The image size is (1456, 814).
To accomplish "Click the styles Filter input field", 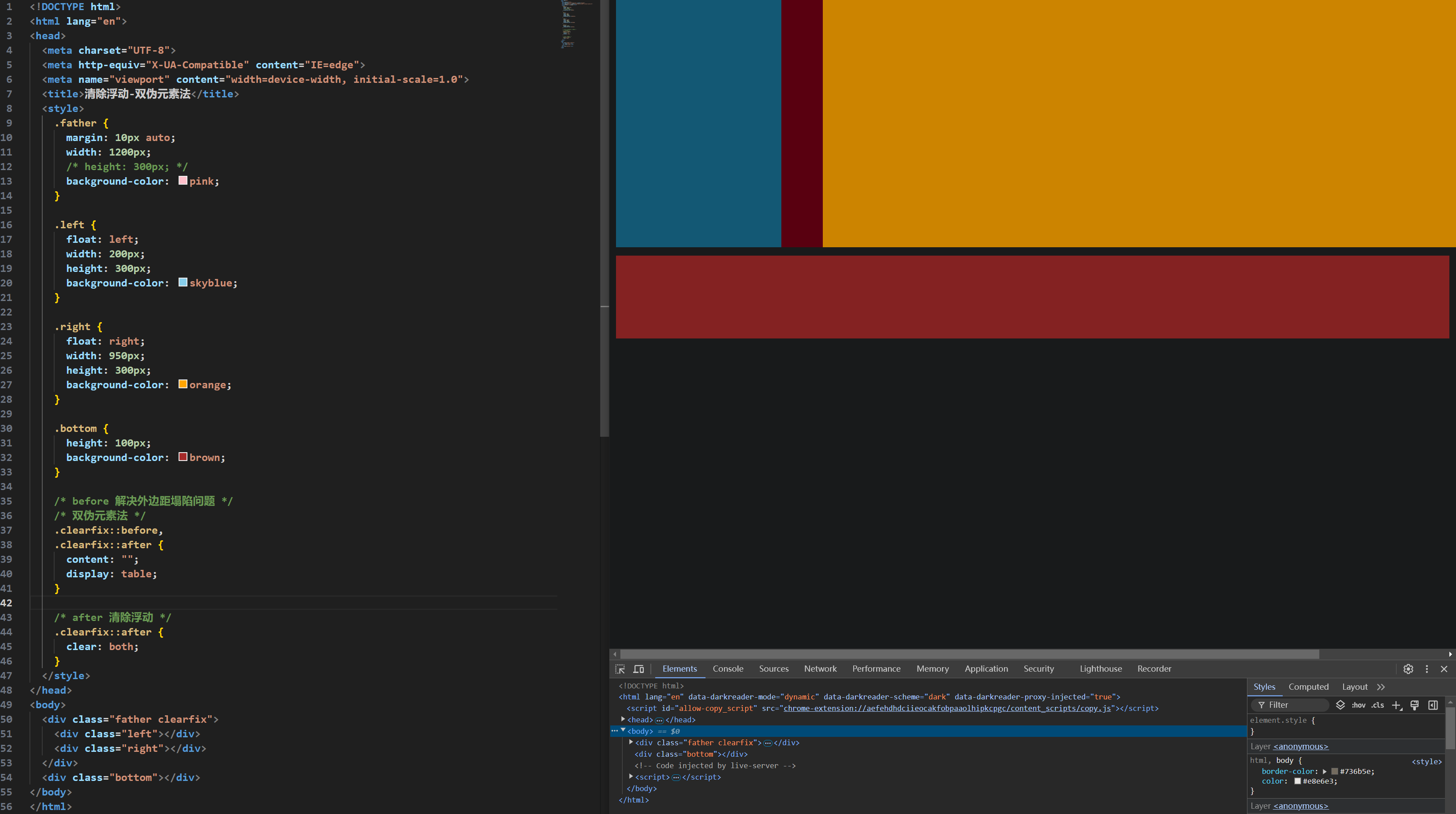I will point(1294,705).
